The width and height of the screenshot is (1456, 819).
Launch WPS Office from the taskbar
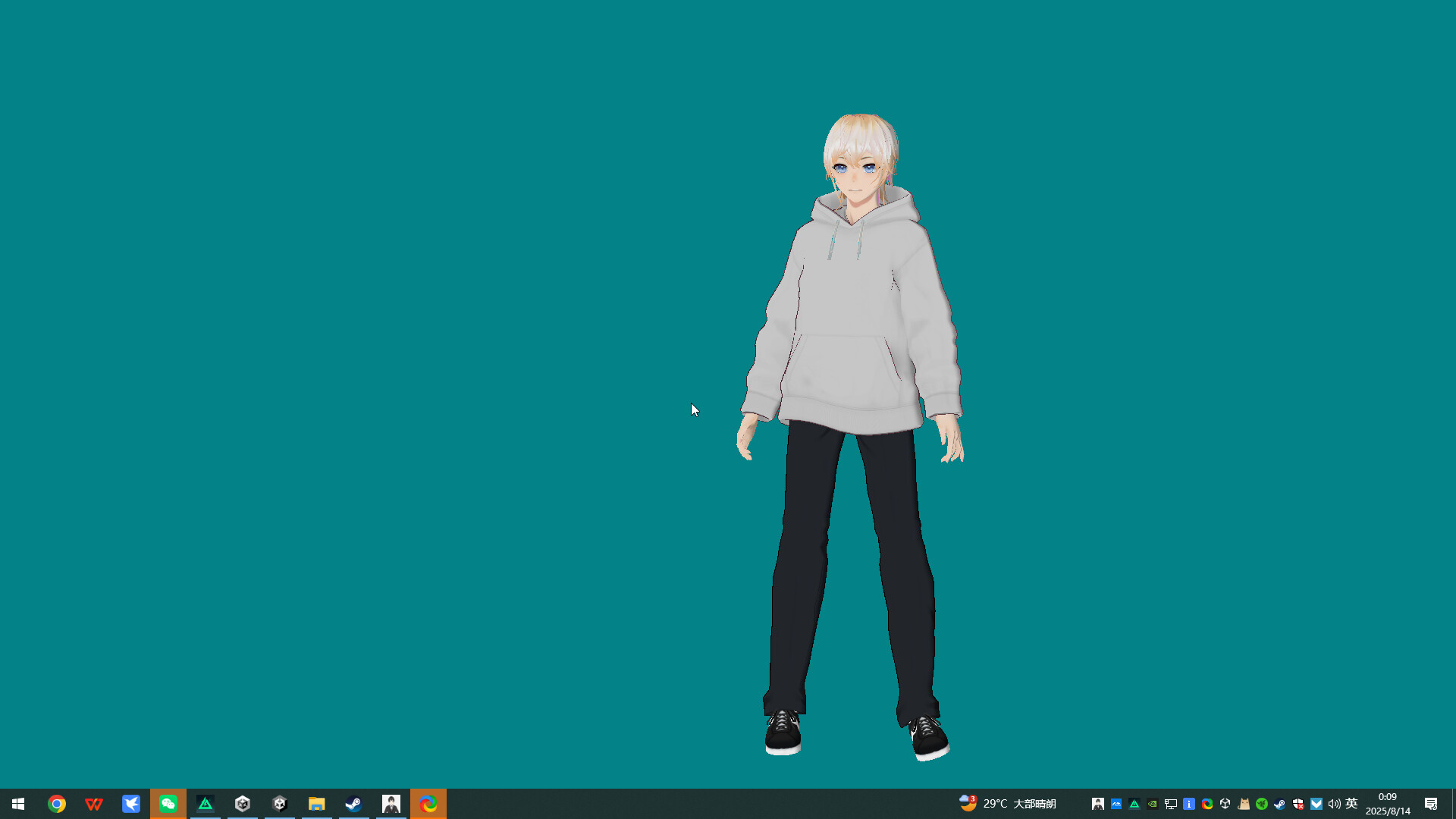coord(94,803)
